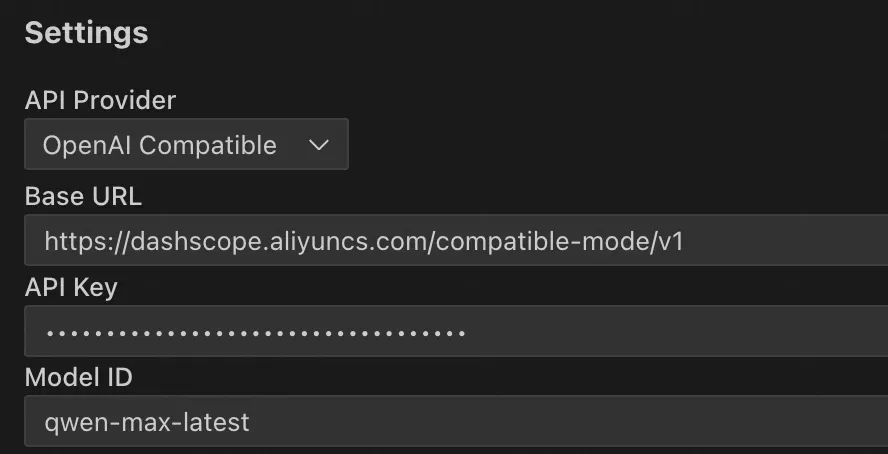Click the 'API Key' label
This screenshot has width=888, height=454.
click(x=71, y=287)
